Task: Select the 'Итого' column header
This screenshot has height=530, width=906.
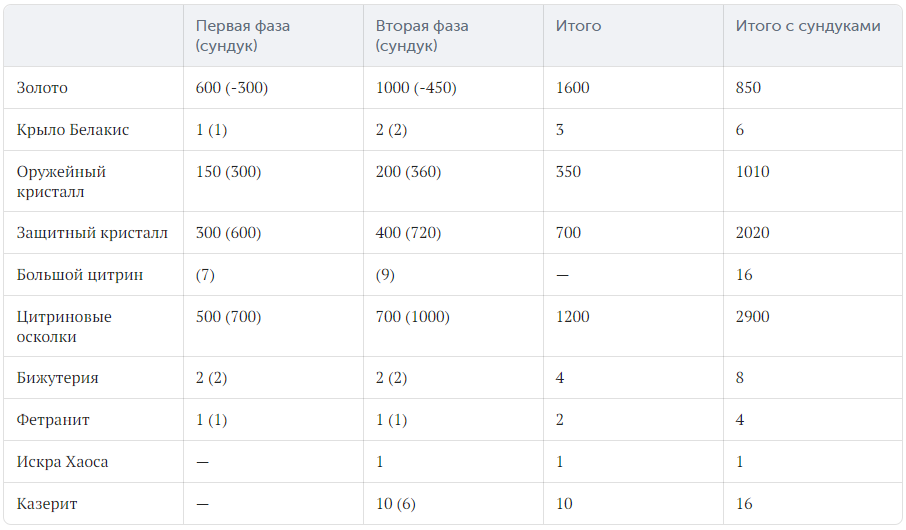Action: tap(578, 26)
